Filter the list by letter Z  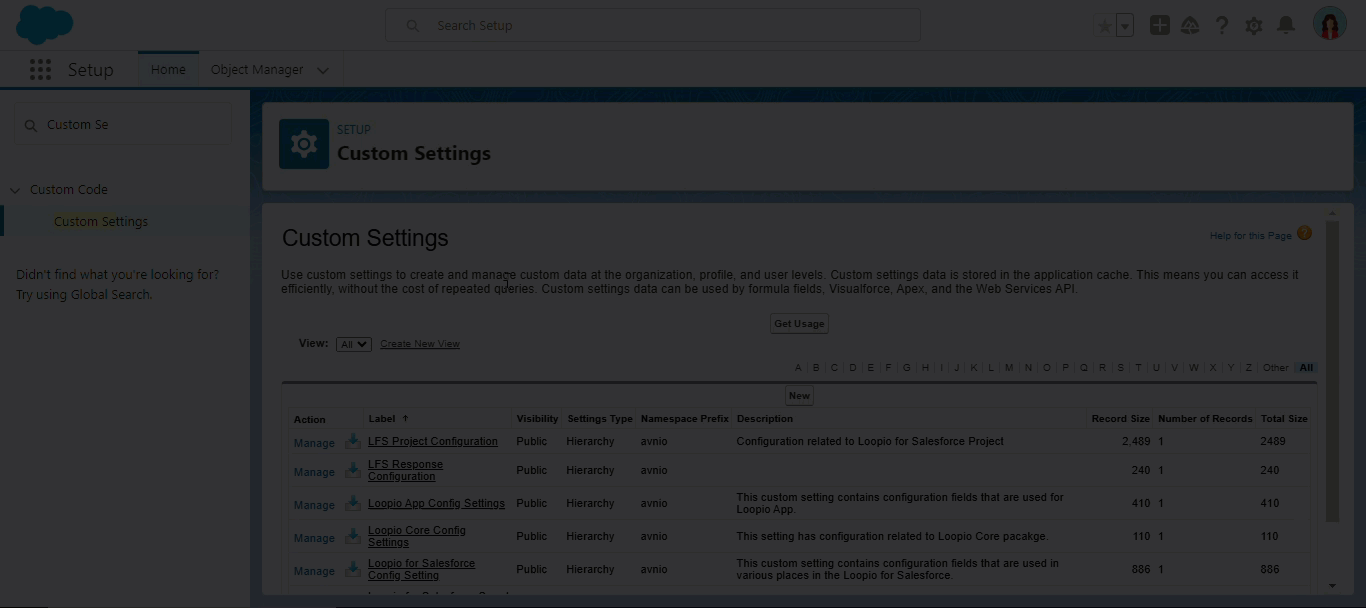1249,368
